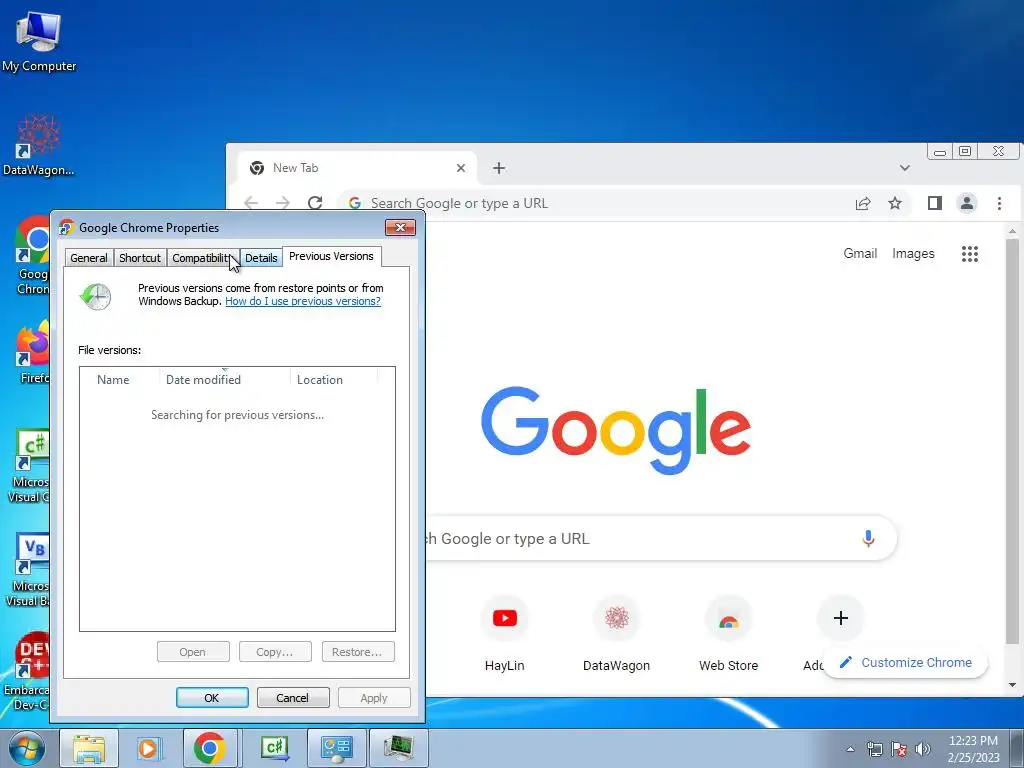Open Windows Explorer from the taskbar
The width and height of the screenshot is (1024, 768).
pyautogui.click(x=89, y=748)
